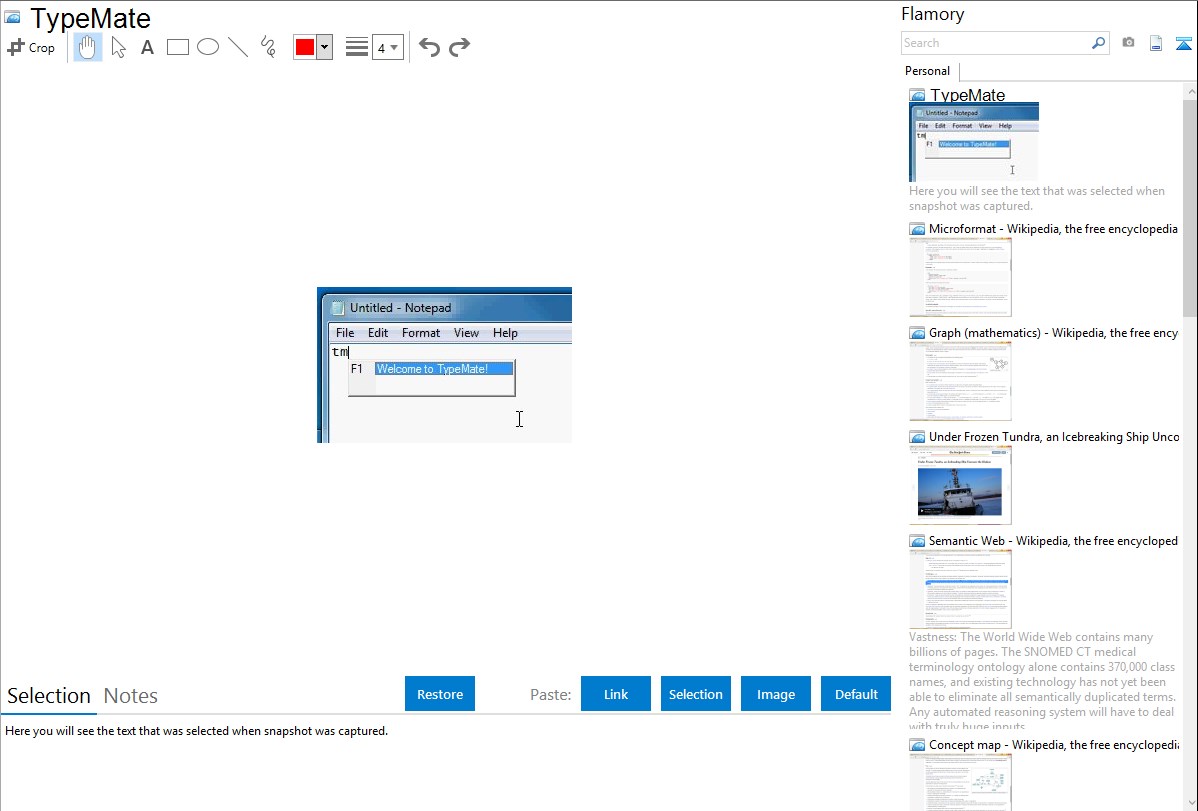Click the red color swatch
This screenshot has height=811, width=1198.
305,47
